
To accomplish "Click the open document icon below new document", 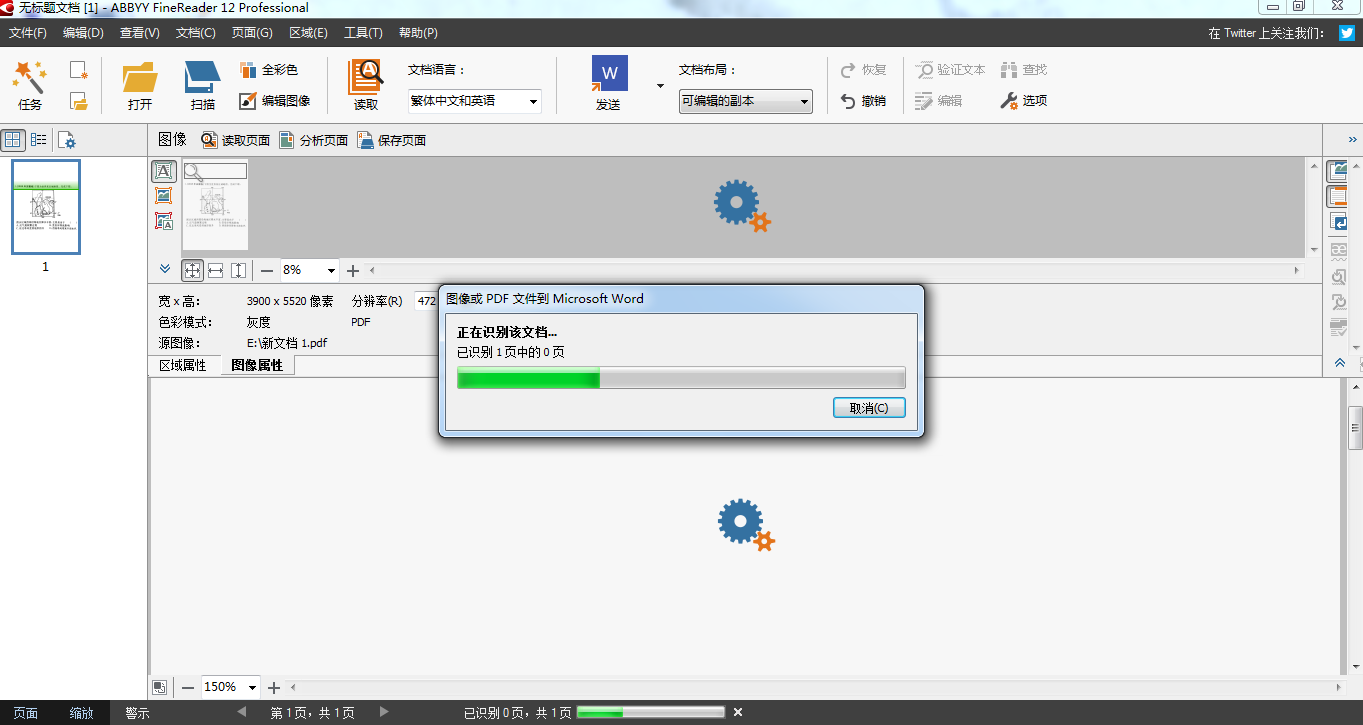I will pos(78,101).
